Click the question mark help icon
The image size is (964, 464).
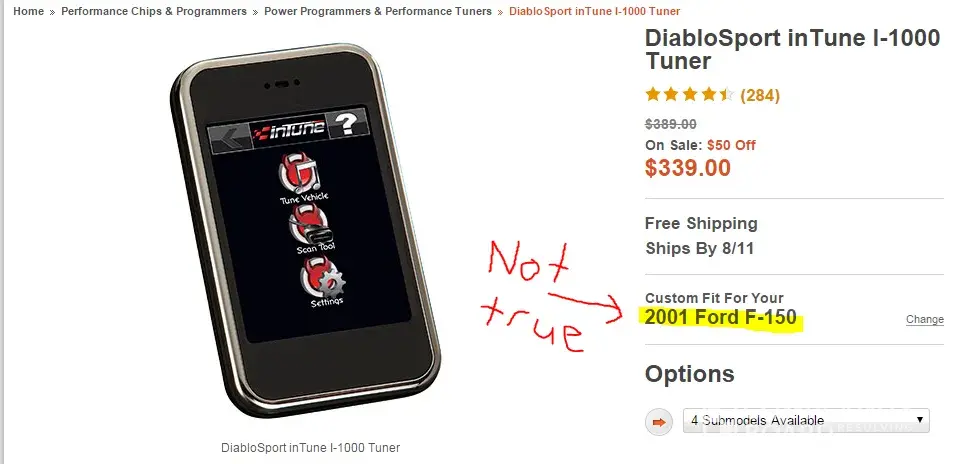[348, 124]
